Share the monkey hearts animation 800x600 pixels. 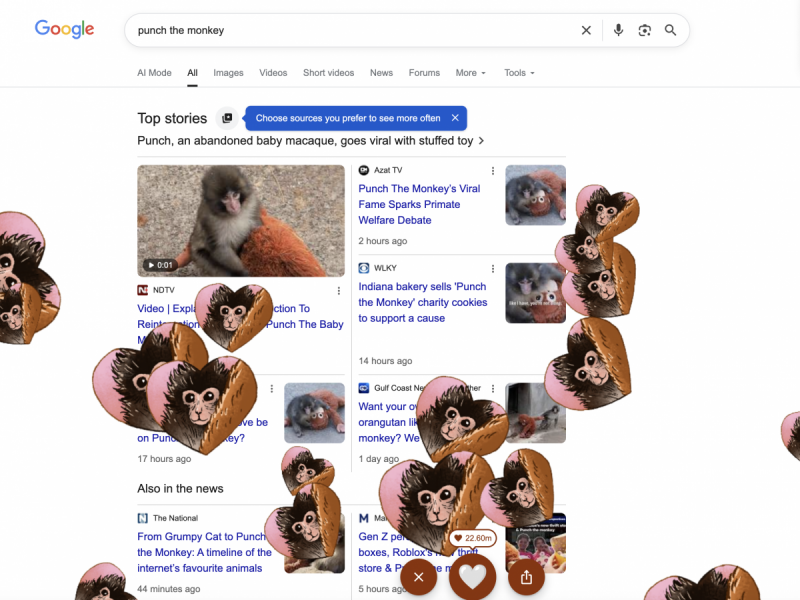(527, 577)
